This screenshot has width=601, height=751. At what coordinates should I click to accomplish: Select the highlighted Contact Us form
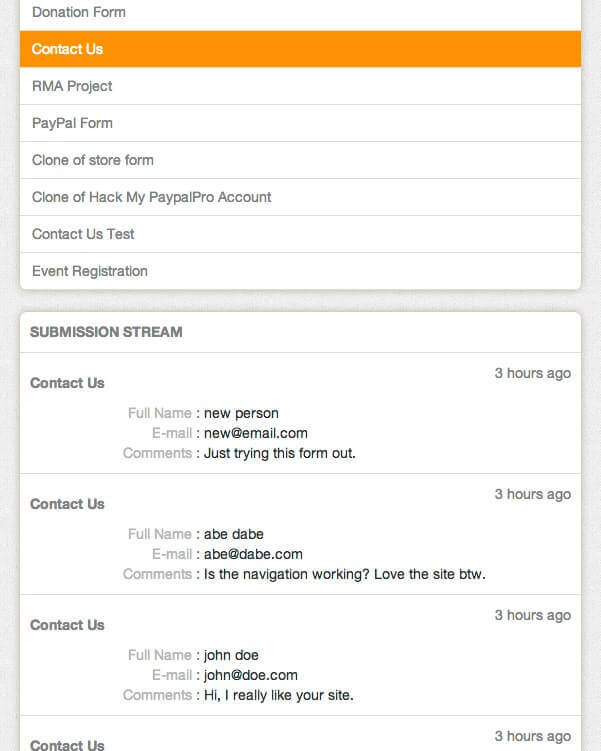pos(67,49)
